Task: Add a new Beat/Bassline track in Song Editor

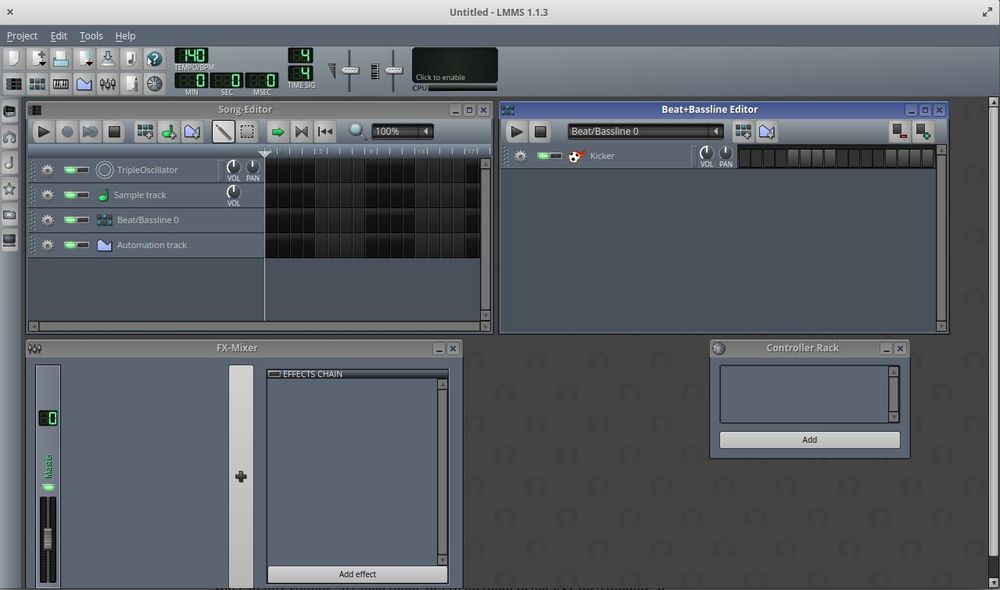Action: click(x=145, y=131)
